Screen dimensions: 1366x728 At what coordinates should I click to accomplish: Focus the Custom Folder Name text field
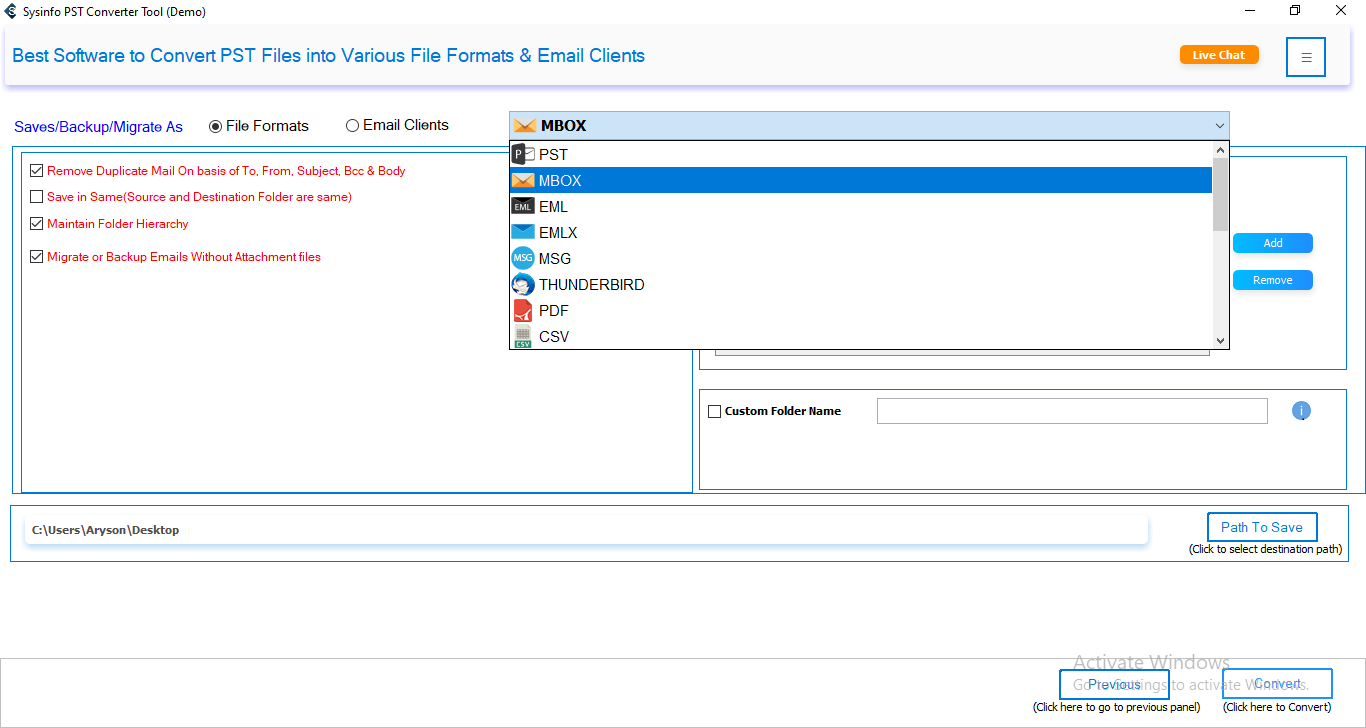click(x=1072, y=411)
